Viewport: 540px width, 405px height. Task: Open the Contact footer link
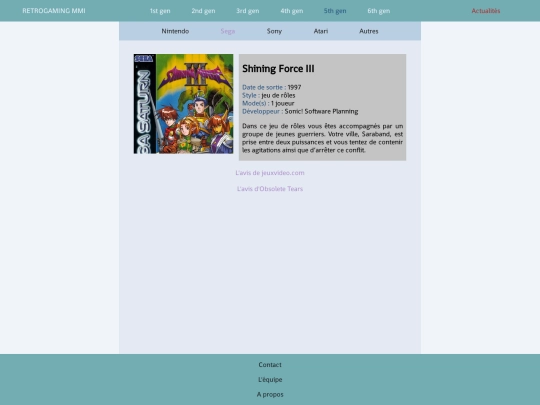tap(270, 364)
